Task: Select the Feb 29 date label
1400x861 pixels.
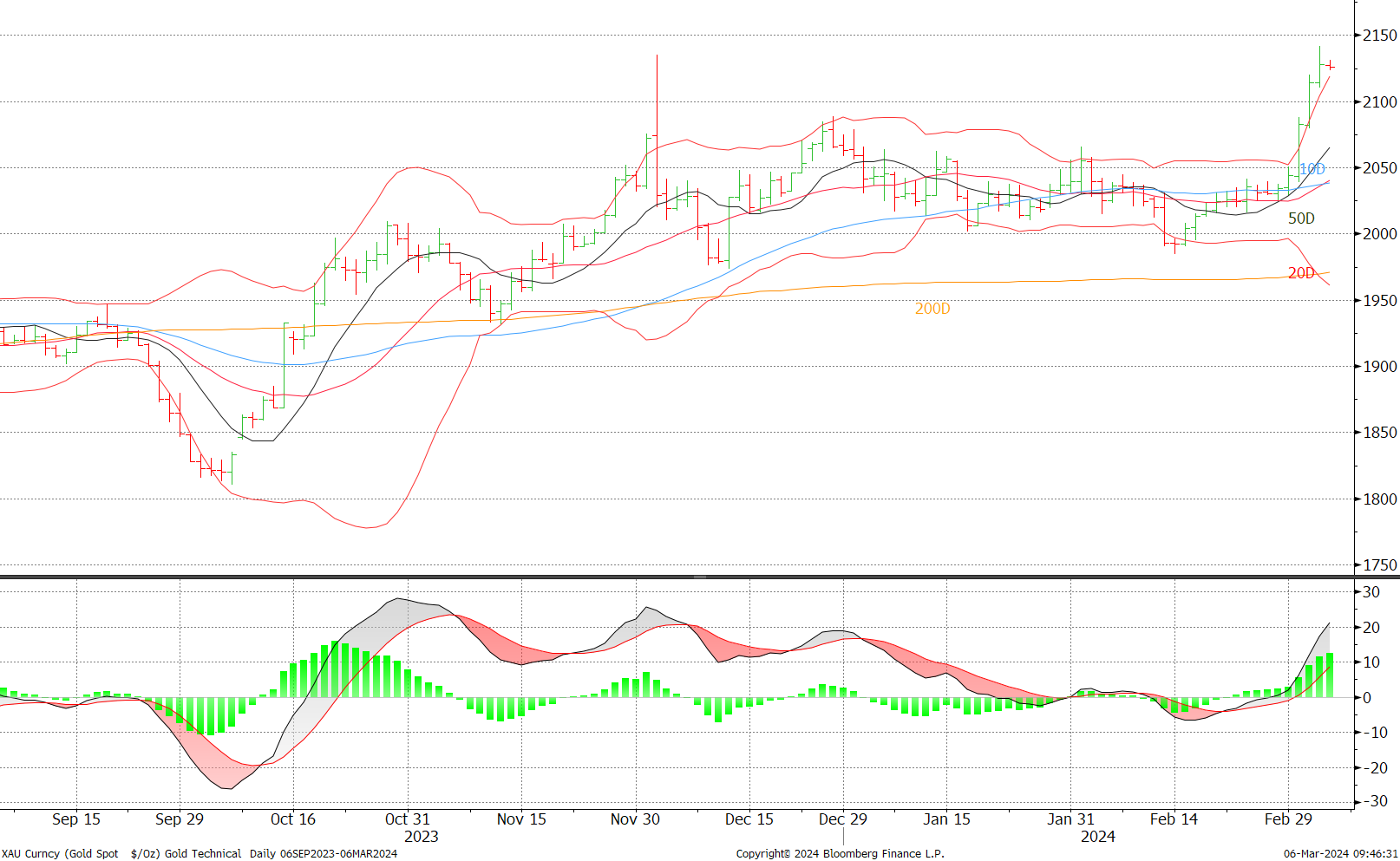Action: coord(1288,819)
